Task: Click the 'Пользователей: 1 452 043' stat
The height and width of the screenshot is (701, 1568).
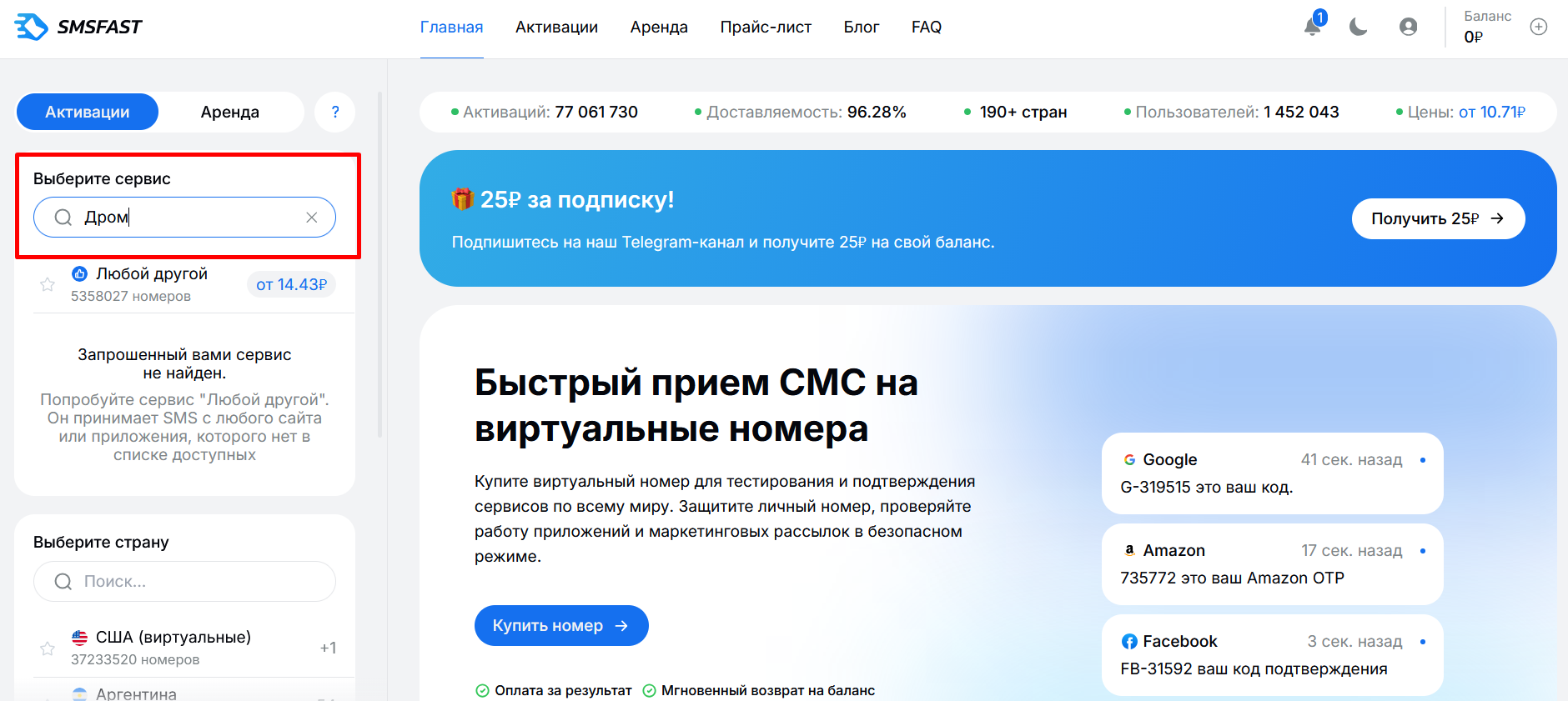Action: tap(1232, 112)
